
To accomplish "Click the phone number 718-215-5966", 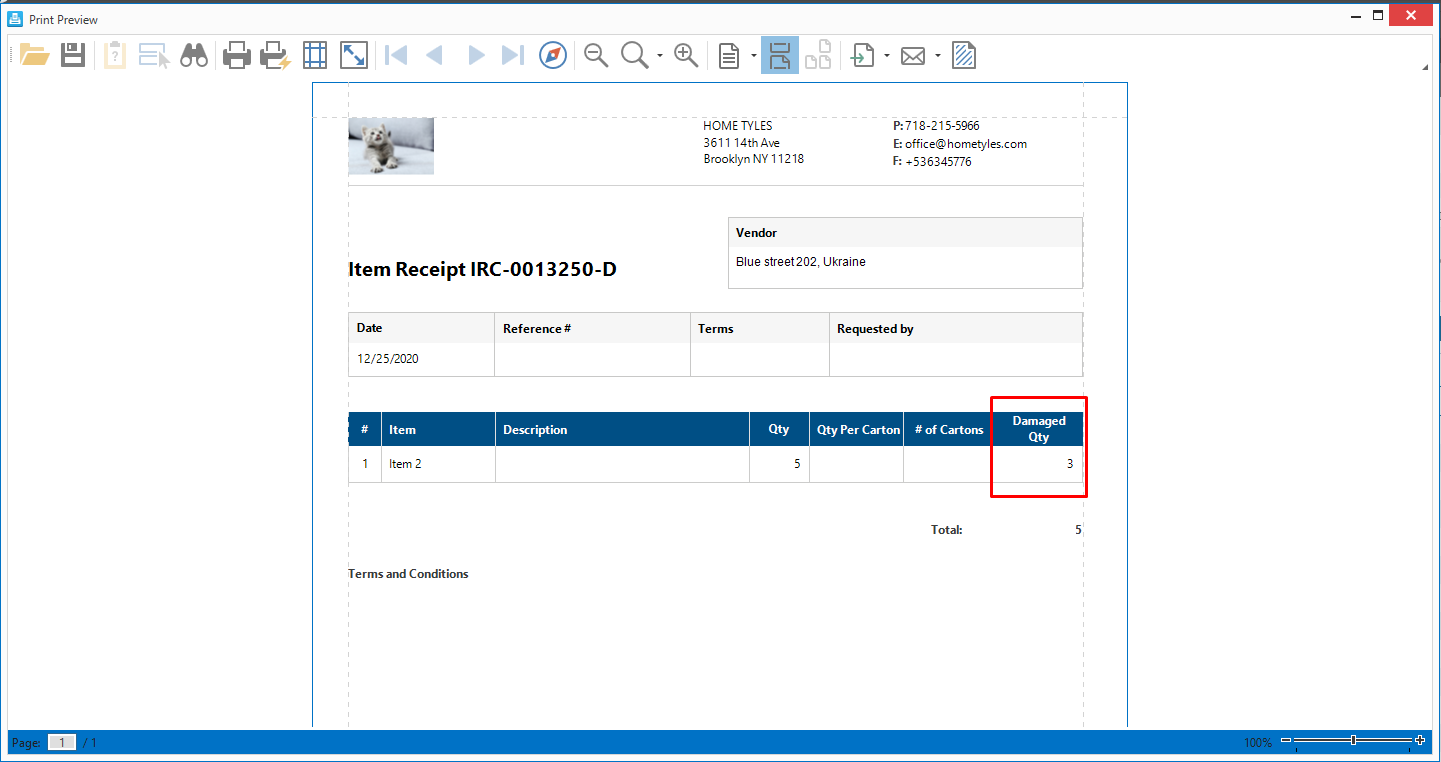I will (942, 126).
